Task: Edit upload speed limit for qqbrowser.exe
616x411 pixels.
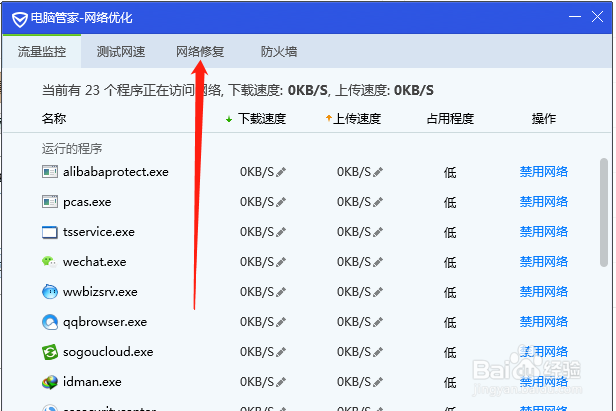Action: coord(378,322)
